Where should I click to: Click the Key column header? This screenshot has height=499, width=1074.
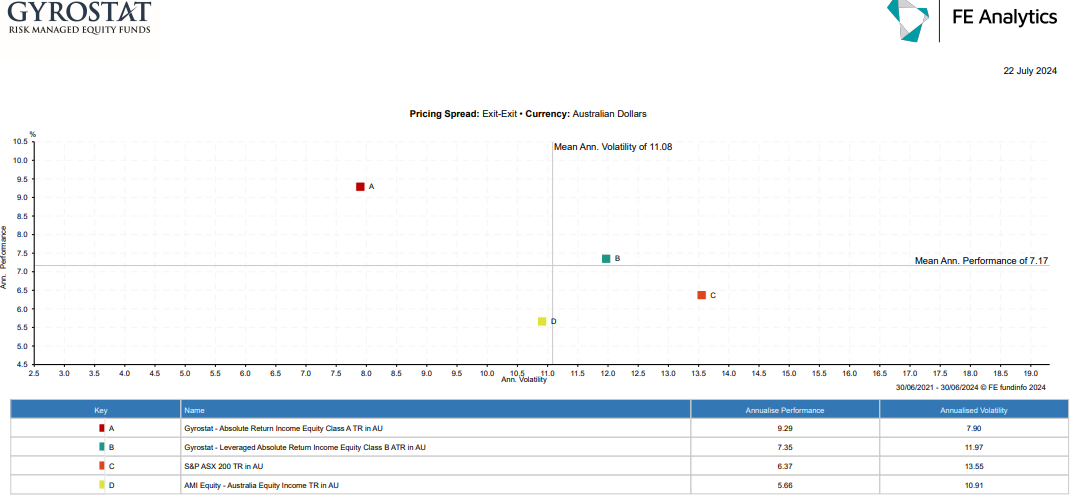click(x=95, y=409)
